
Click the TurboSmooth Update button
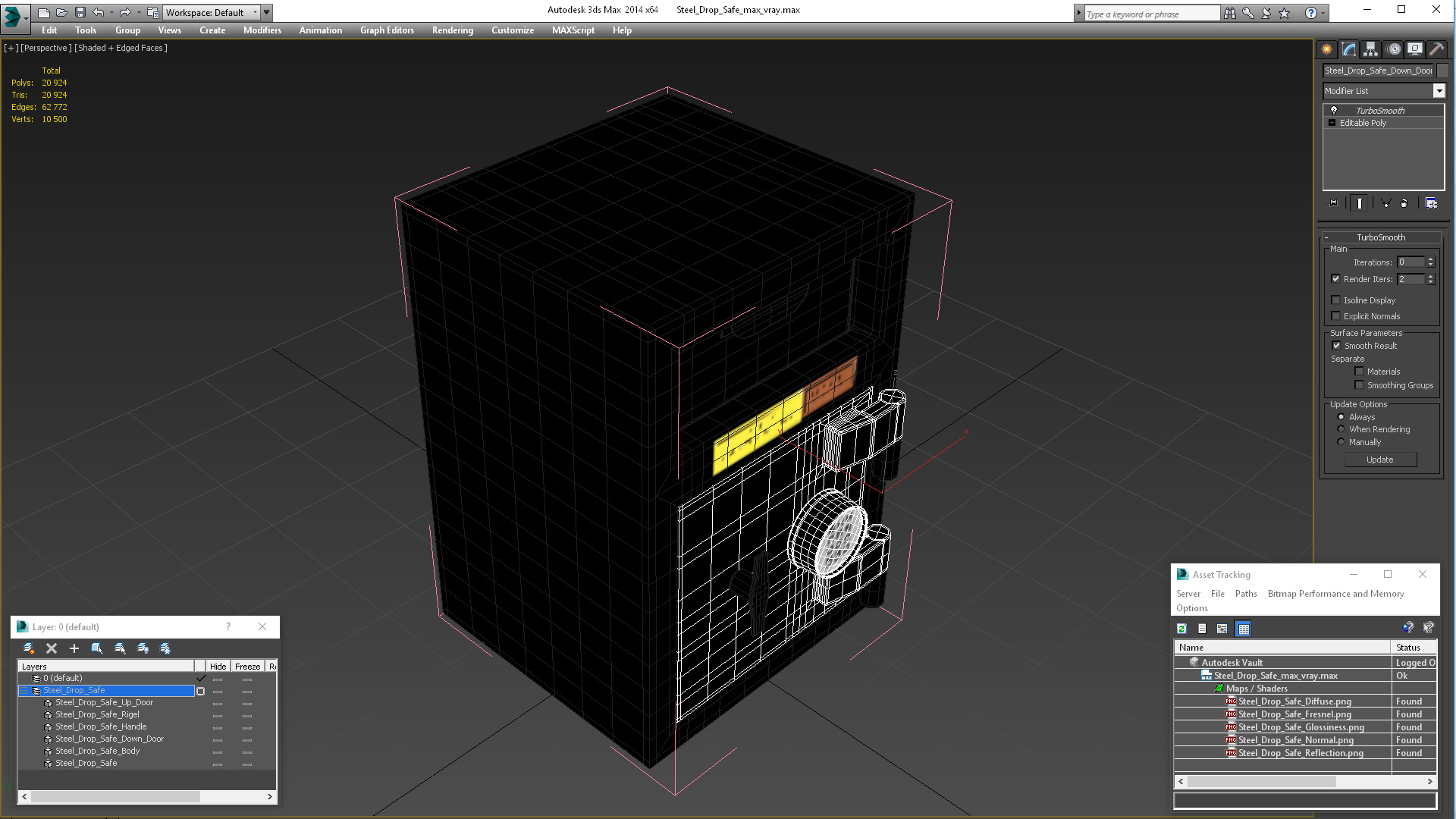1380,460
